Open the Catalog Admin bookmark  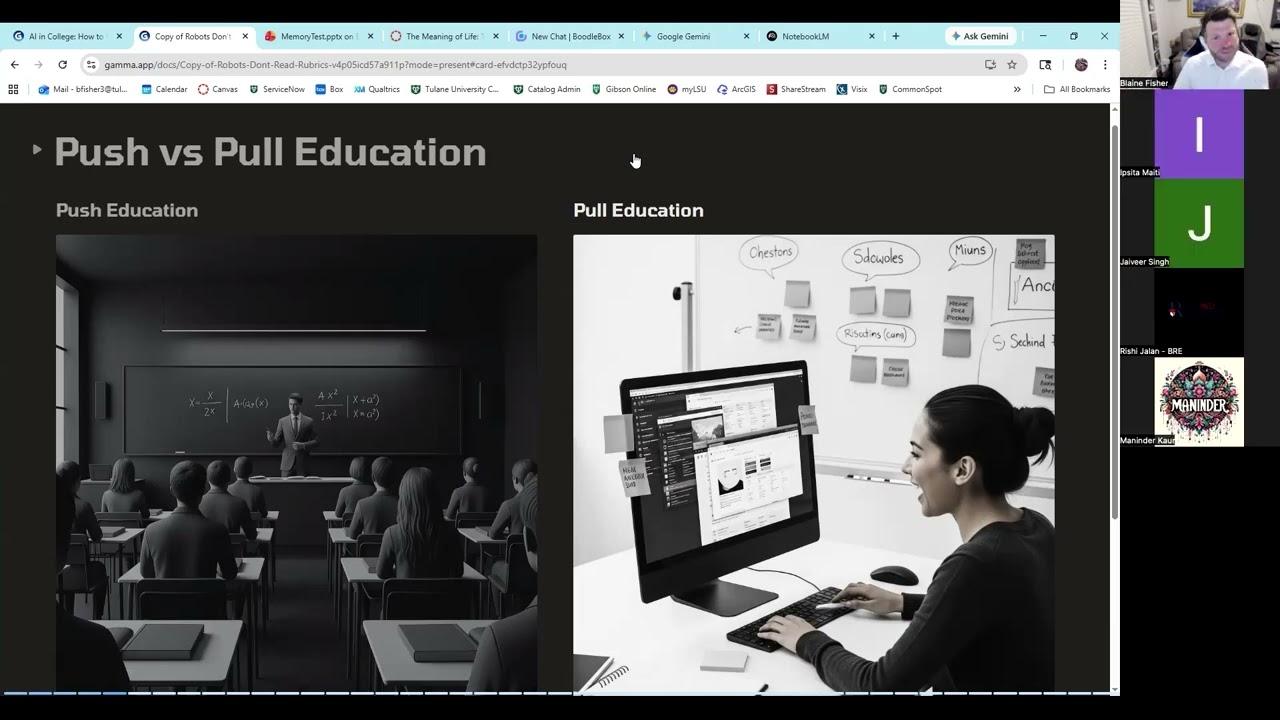pyautogui.click(x=546, y=89)
